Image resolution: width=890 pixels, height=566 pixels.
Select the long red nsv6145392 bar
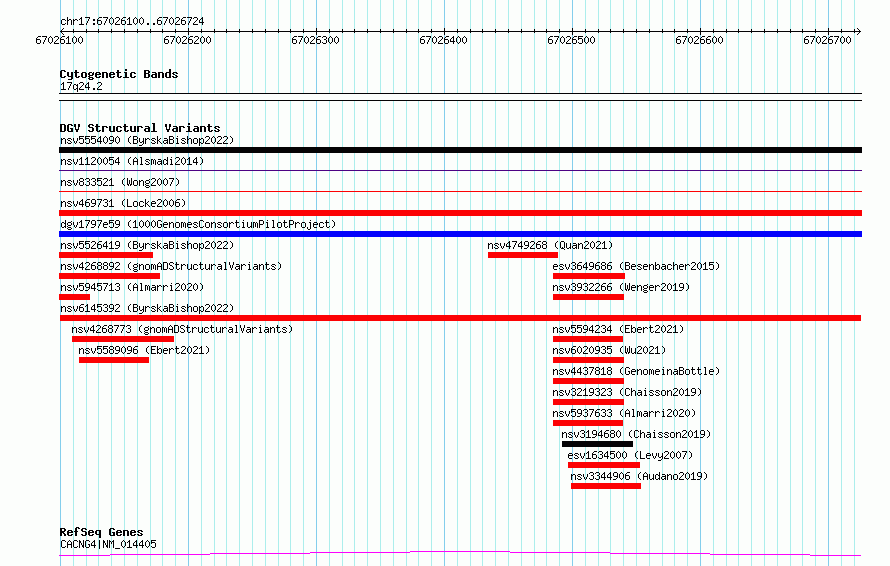coord(460,318)
